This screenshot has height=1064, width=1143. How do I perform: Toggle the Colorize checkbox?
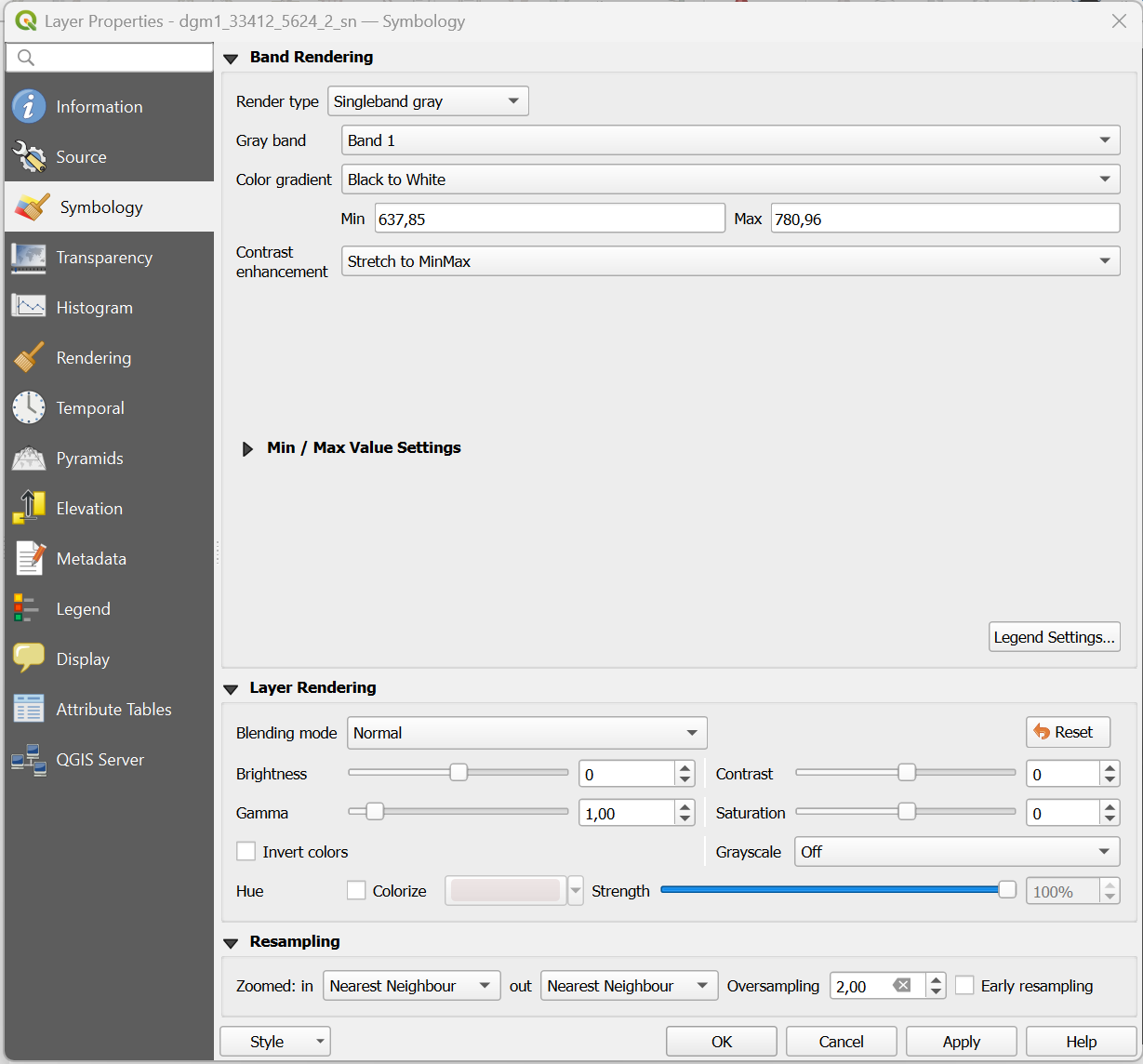click(356, 891)
